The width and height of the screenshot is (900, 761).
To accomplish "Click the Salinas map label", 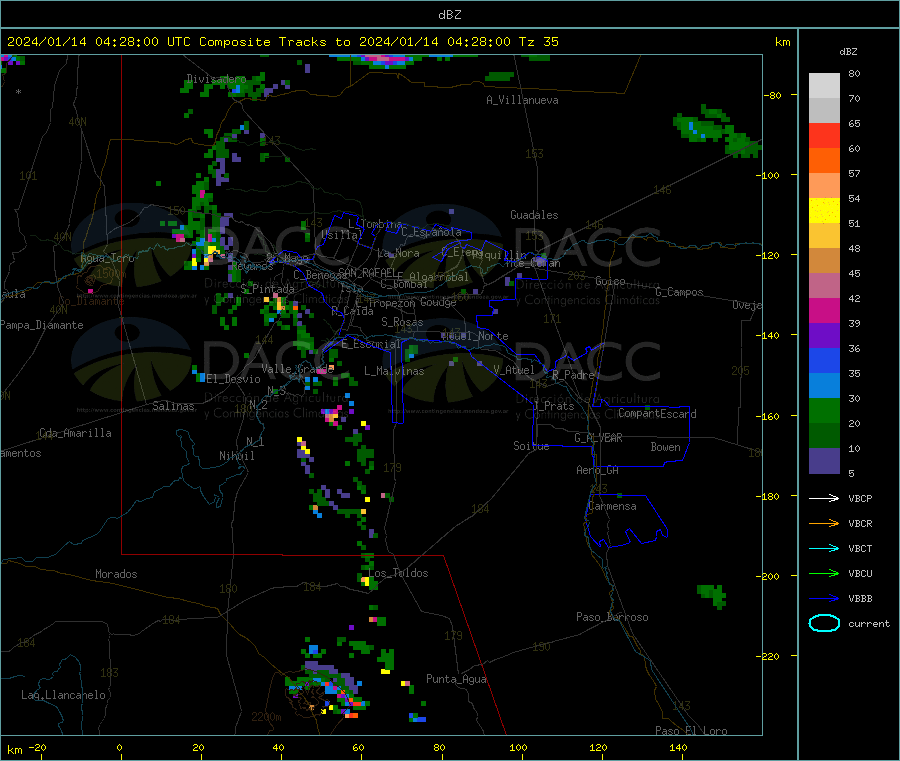I will point(173,406).
